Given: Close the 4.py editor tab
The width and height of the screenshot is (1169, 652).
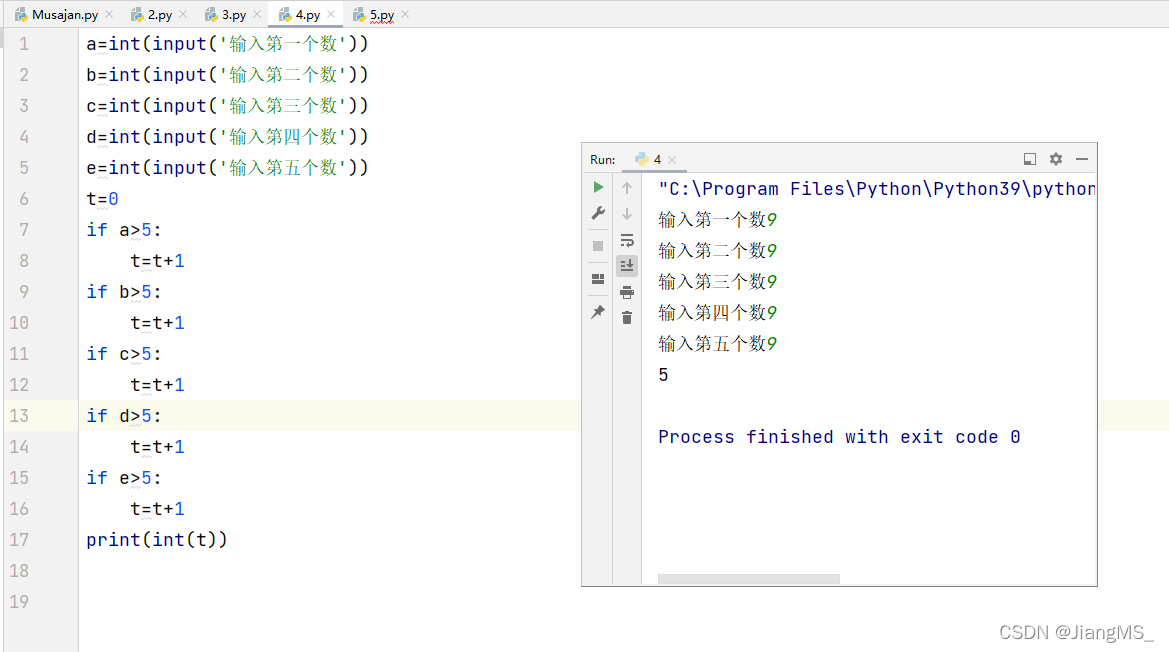Looking at the screenshot, I should point(331,14).
